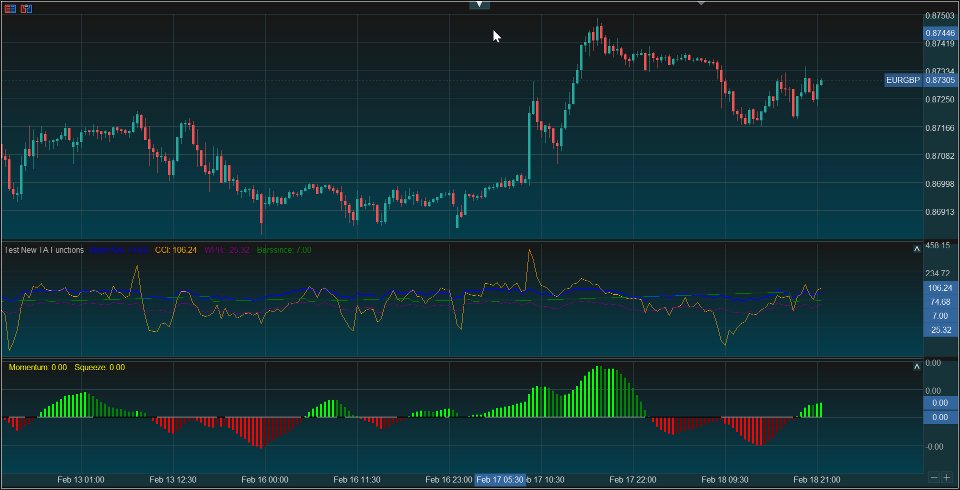Click the Feb 13 12:30 time axis label
The width and height of the screenshot is (960, 490).
pyautogui.click(x=173, y=480)
